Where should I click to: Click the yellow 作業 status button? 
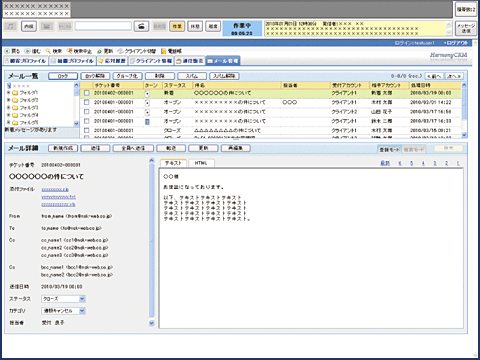pyautogui.click(x=177, y=26)
